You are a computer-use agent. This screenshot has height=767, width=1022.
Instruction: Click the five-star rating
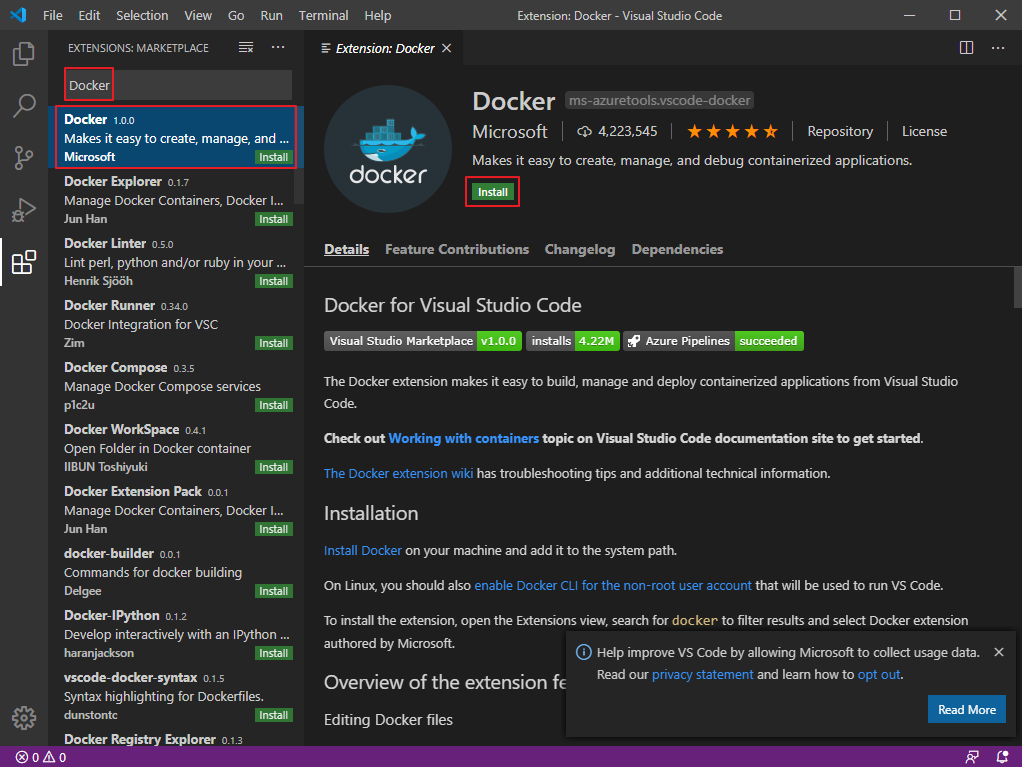coord(732,132)
